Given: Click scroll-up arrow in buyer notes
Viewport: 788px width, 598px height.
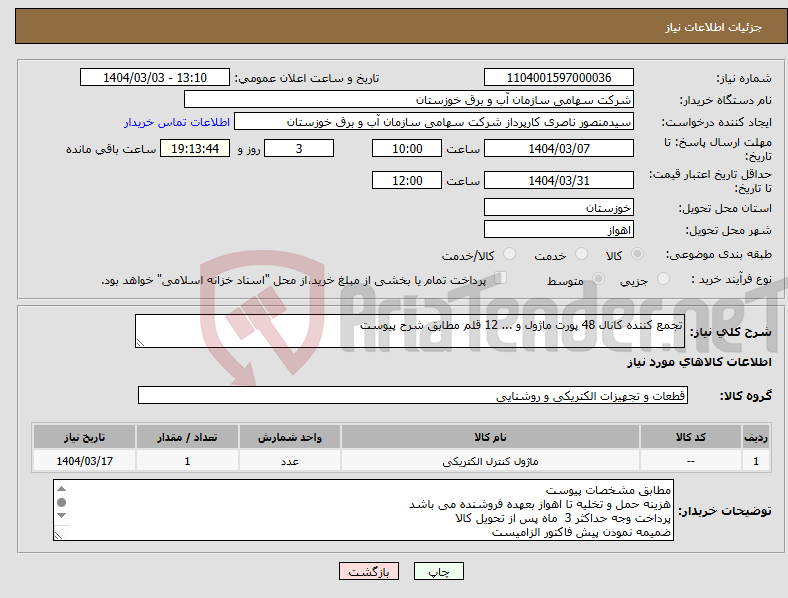Looking at the screenshot, I should (61, 489).
